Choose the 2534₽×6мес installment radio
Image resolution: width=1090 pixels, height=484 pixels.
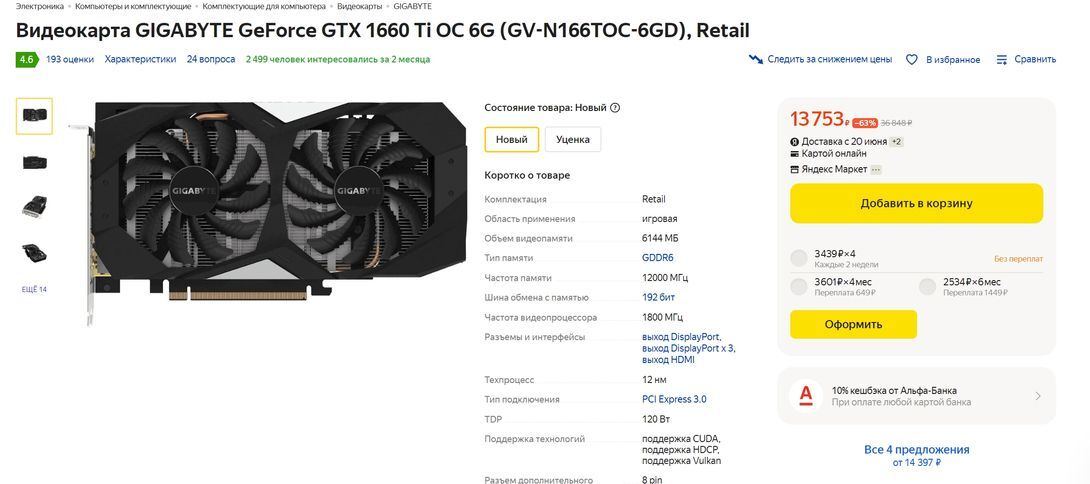tap(927, 287)
